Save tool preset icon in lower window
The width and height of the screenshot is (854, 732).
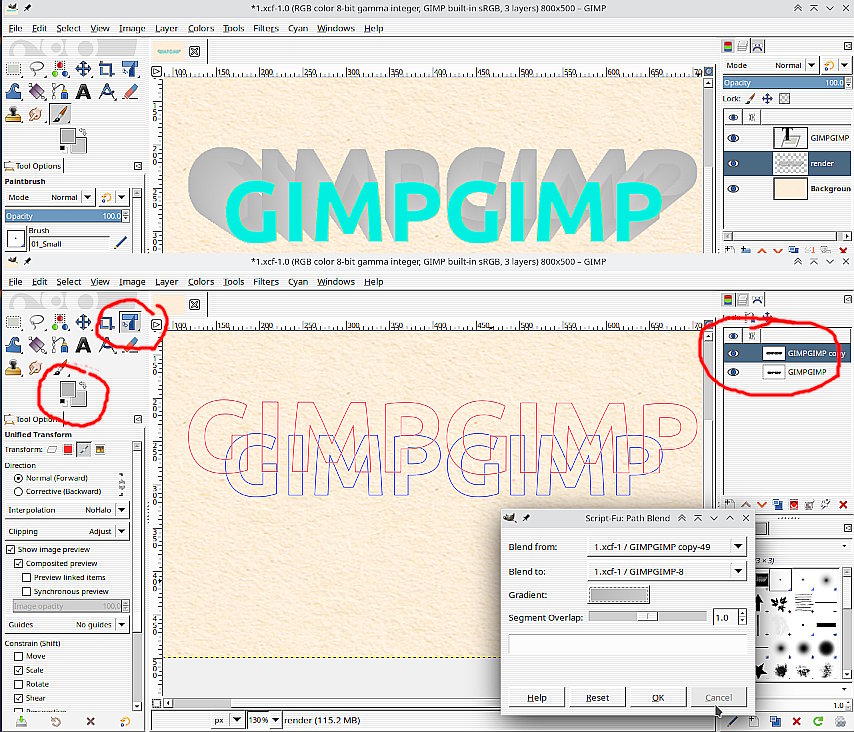pos(21,722)
